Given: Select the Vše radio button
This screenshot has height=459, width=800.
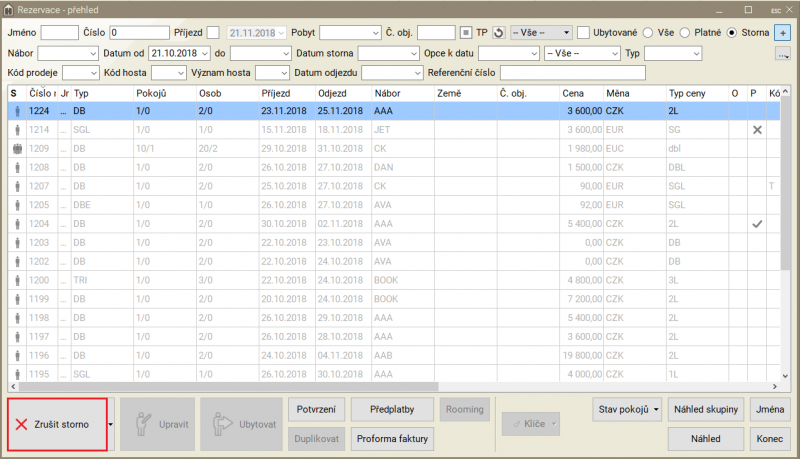Looking at the screenshot, I should click(648, 32).
